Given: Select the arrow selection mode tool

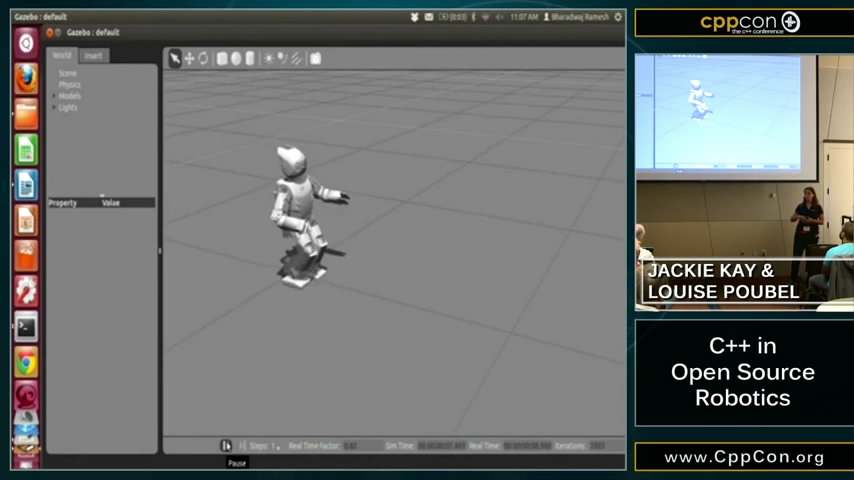Looking at the screenshot, I should click(175, 58).
